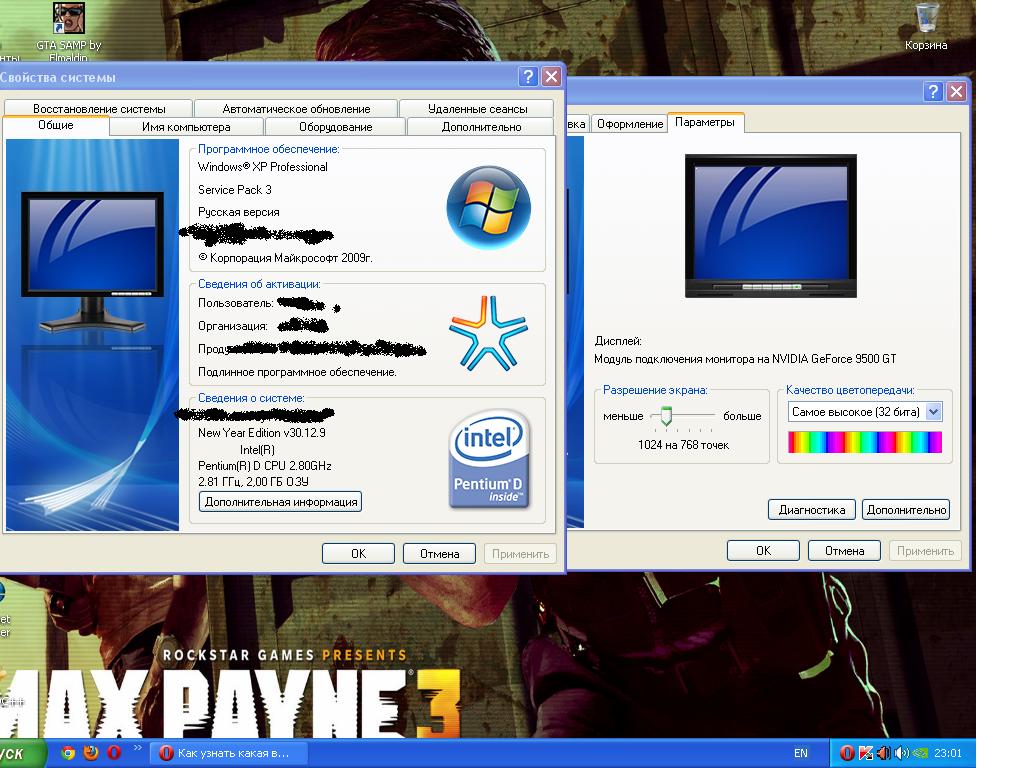
Task: Click OK in the display properties window
Action: pyautogui.click(x=763, y=551)
